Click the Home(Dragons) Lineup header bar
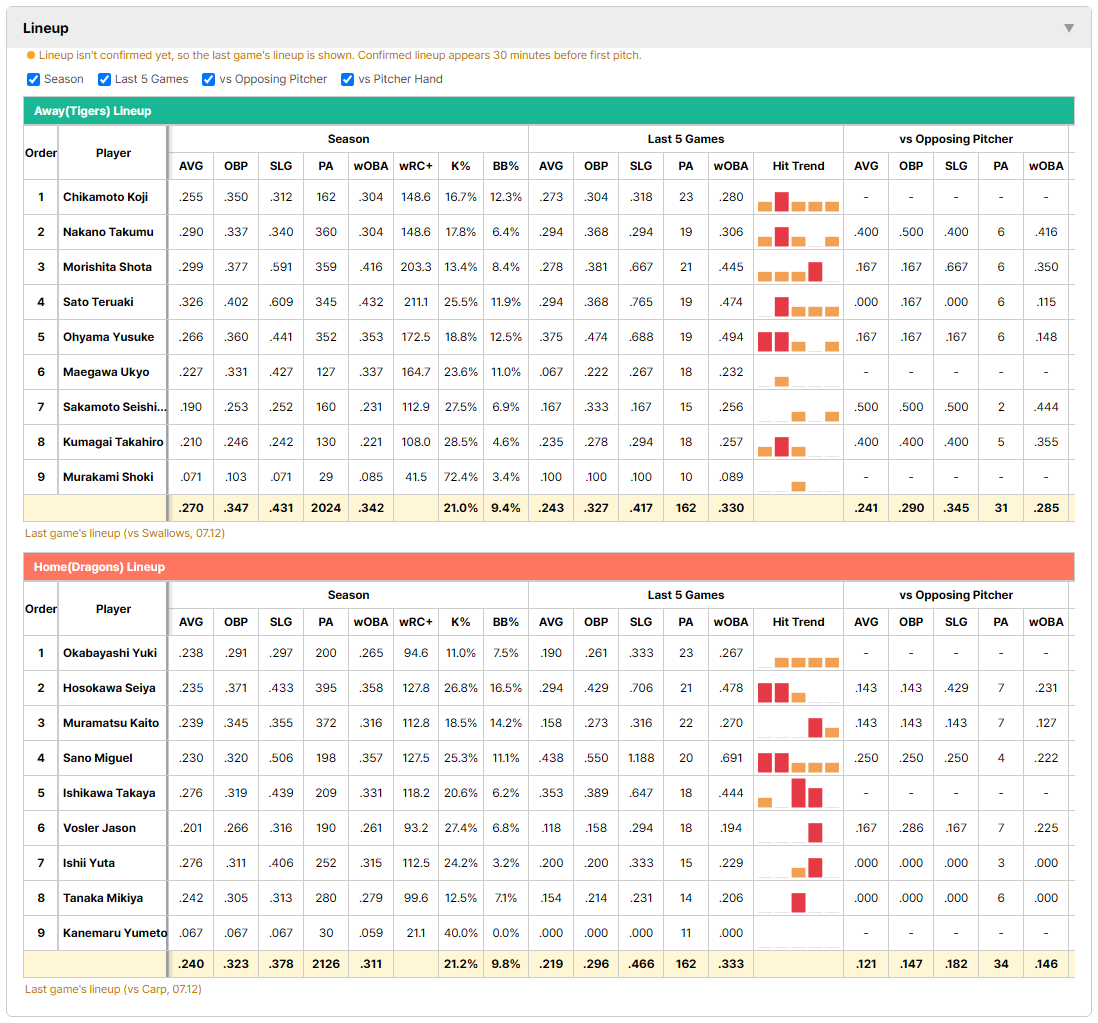Screen dimensions: 1098x1023 point(549,566)
